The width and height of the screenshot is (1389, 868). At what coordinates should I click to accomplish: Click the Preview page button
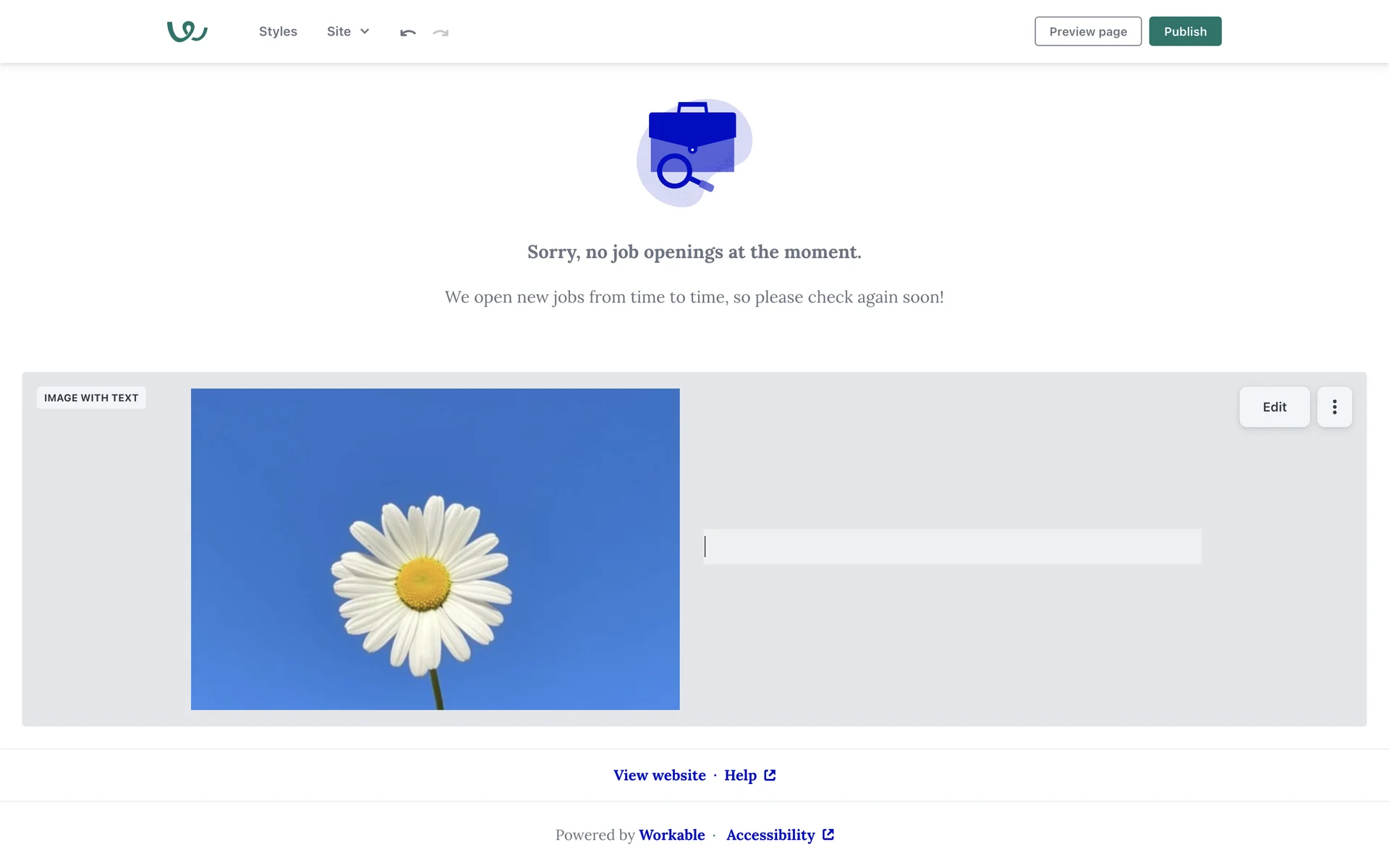pos(1087,31)
